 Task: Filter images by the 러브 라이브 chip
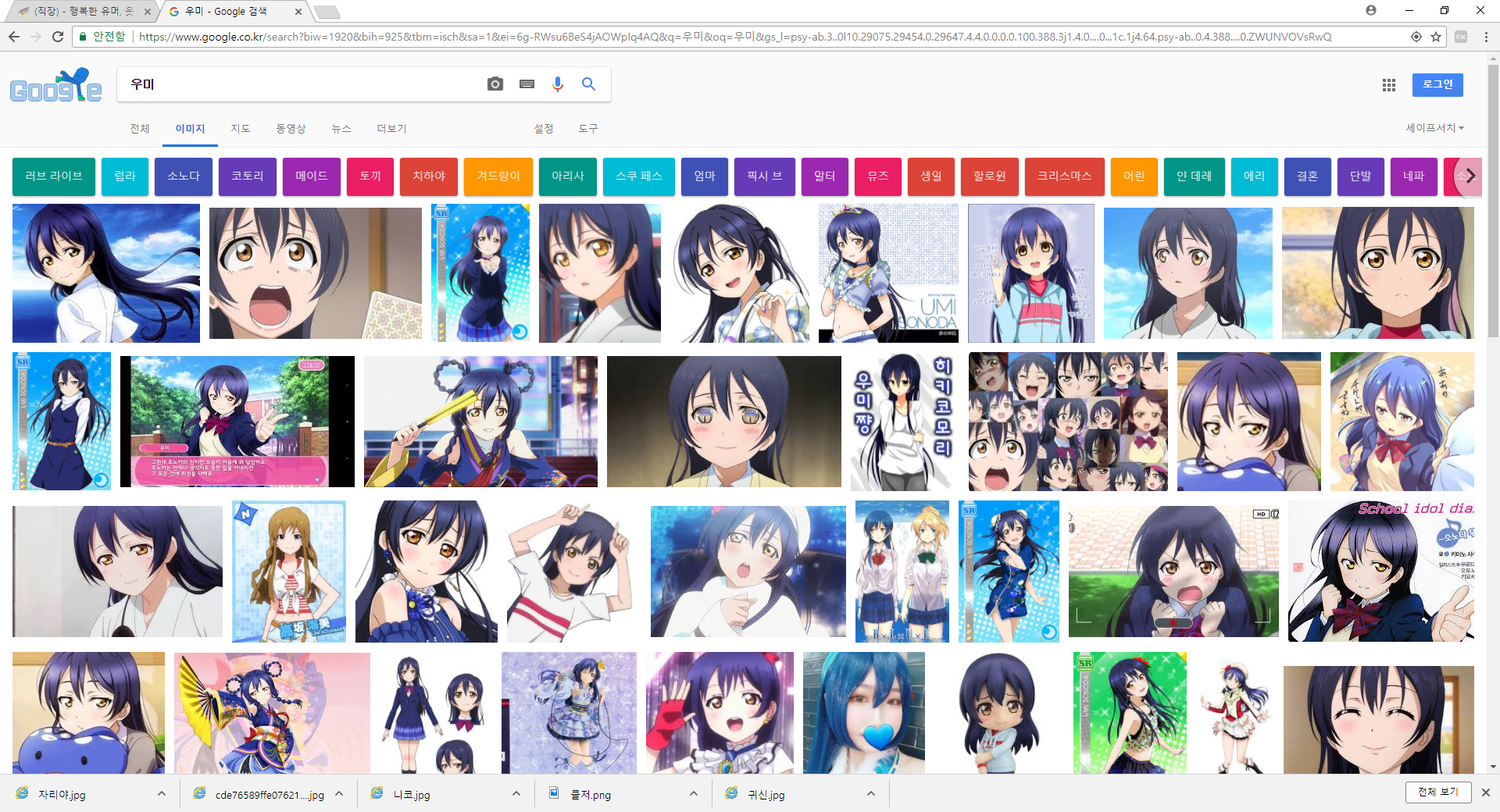[x=54, y=176]
